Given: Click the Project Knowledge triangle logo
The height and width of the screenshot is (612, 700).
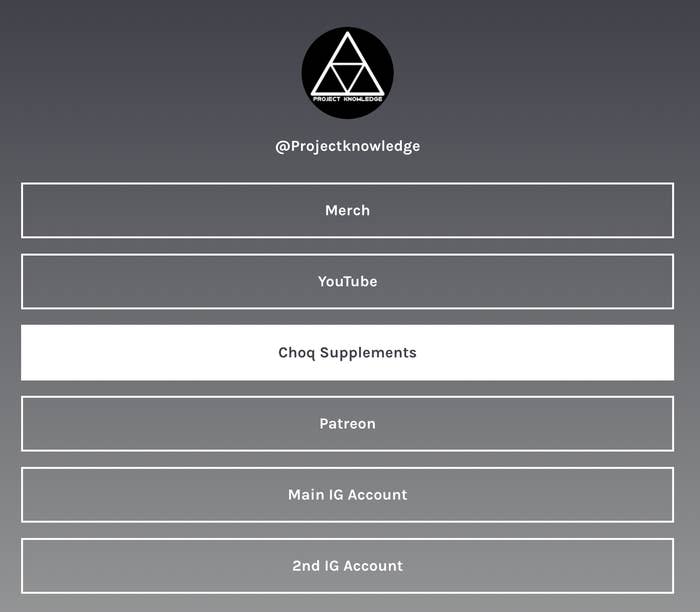Looking at the screenshot, I should [347, 73].
